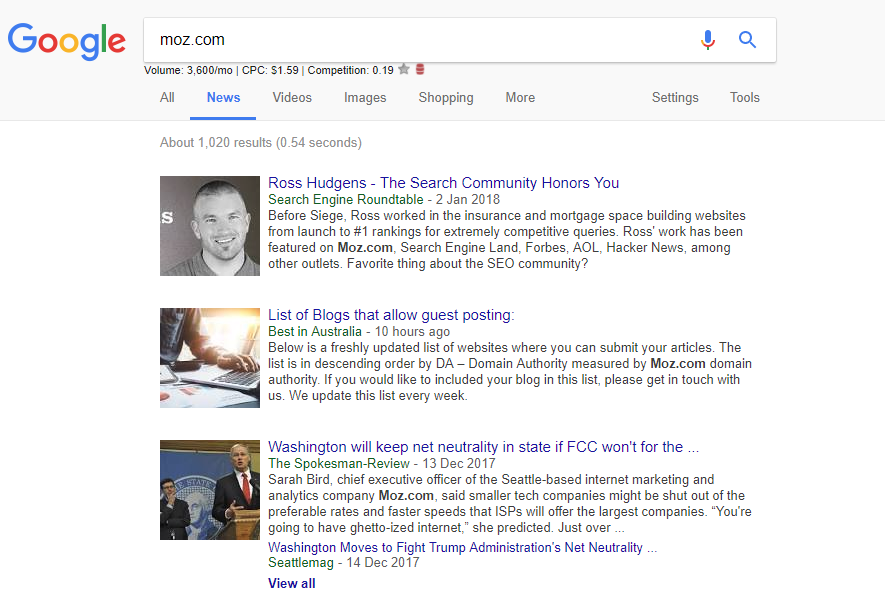
Task: Go to the Shopping tab
Action: [x=446, y=98]
